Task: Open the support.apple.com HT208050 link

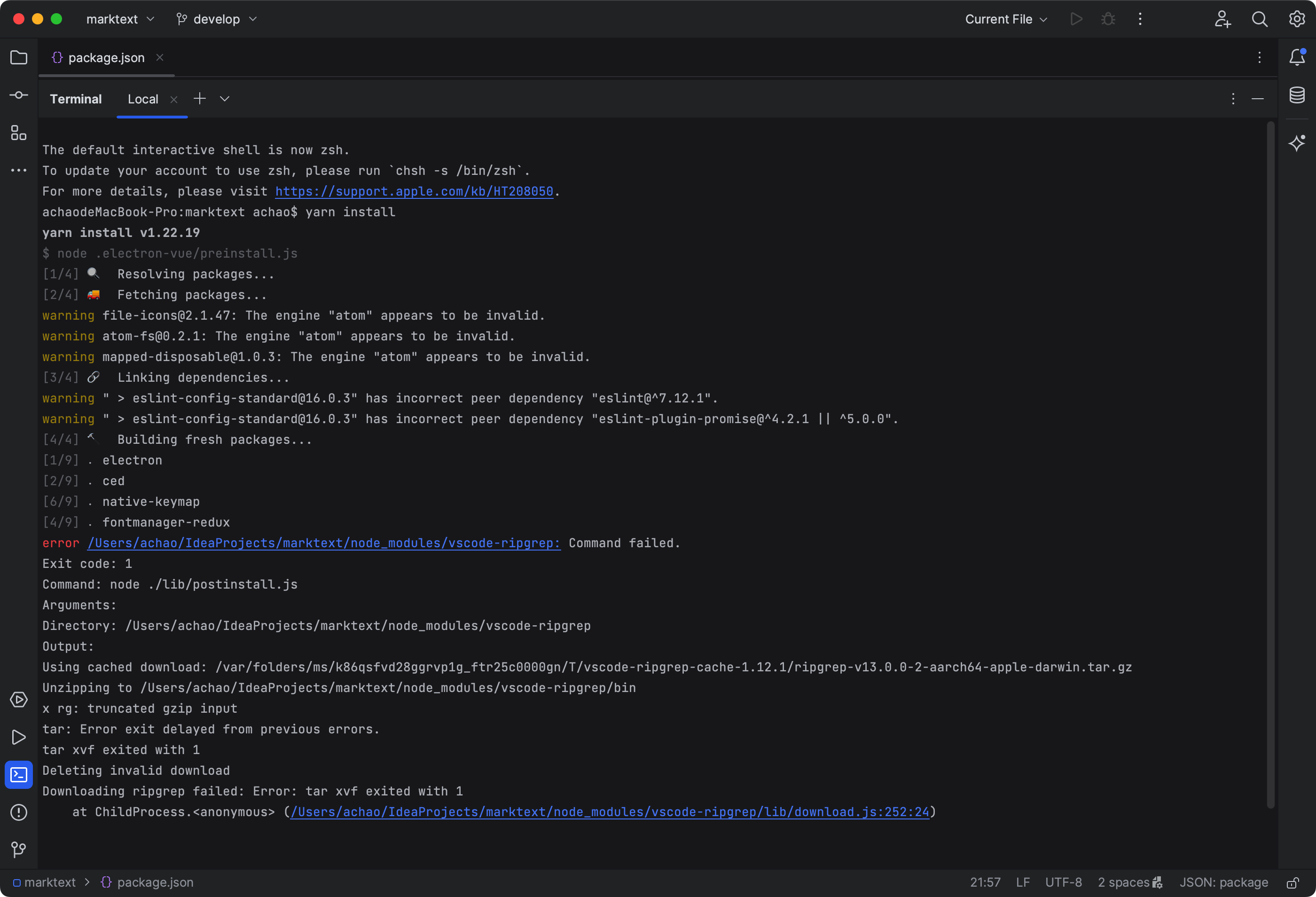Action: click(414, 191)
